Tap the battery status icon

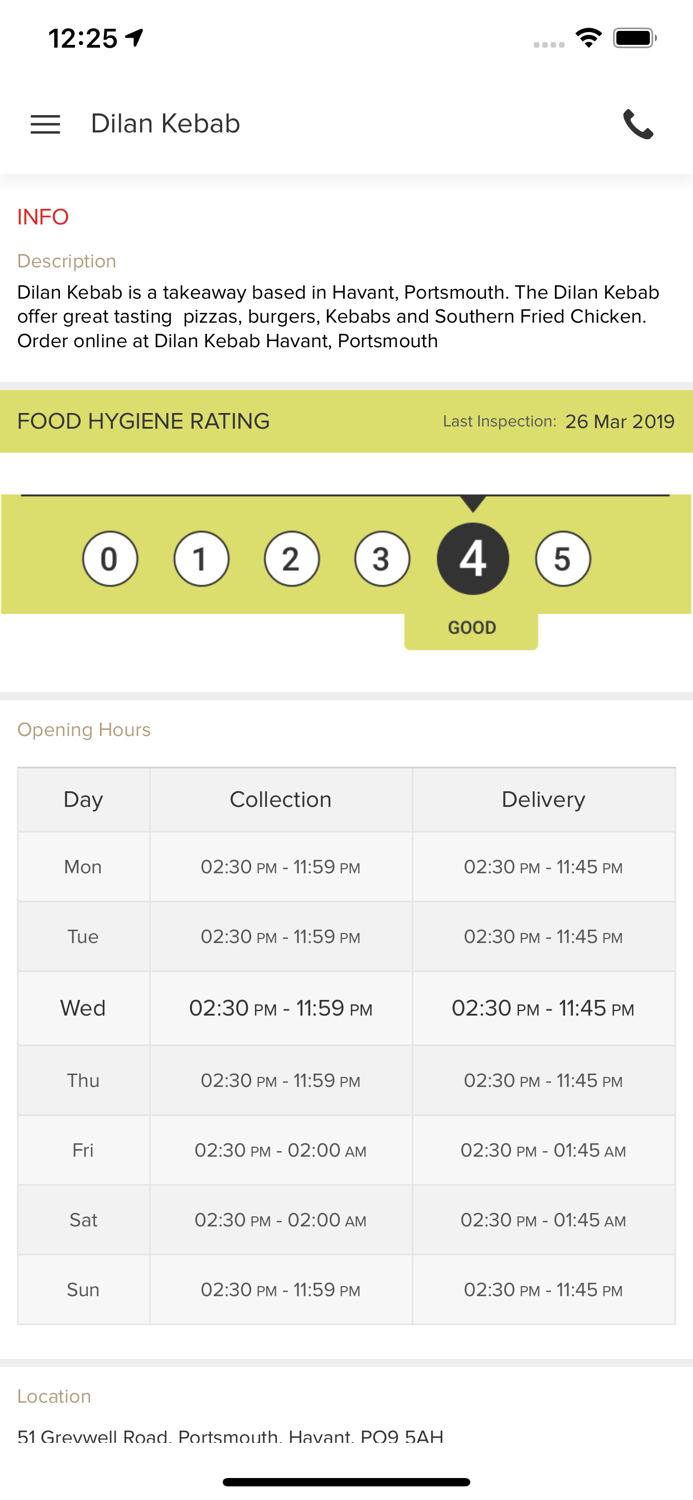pyautogui.click(x=635, y=38)
